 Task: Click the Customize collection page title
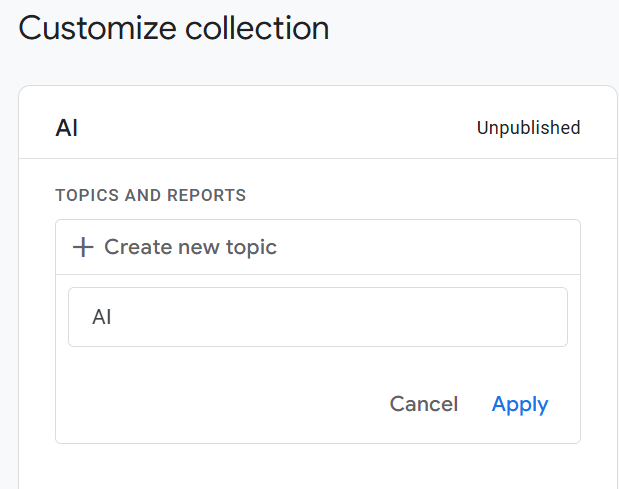pyautogui.click(x=174, y=28)
